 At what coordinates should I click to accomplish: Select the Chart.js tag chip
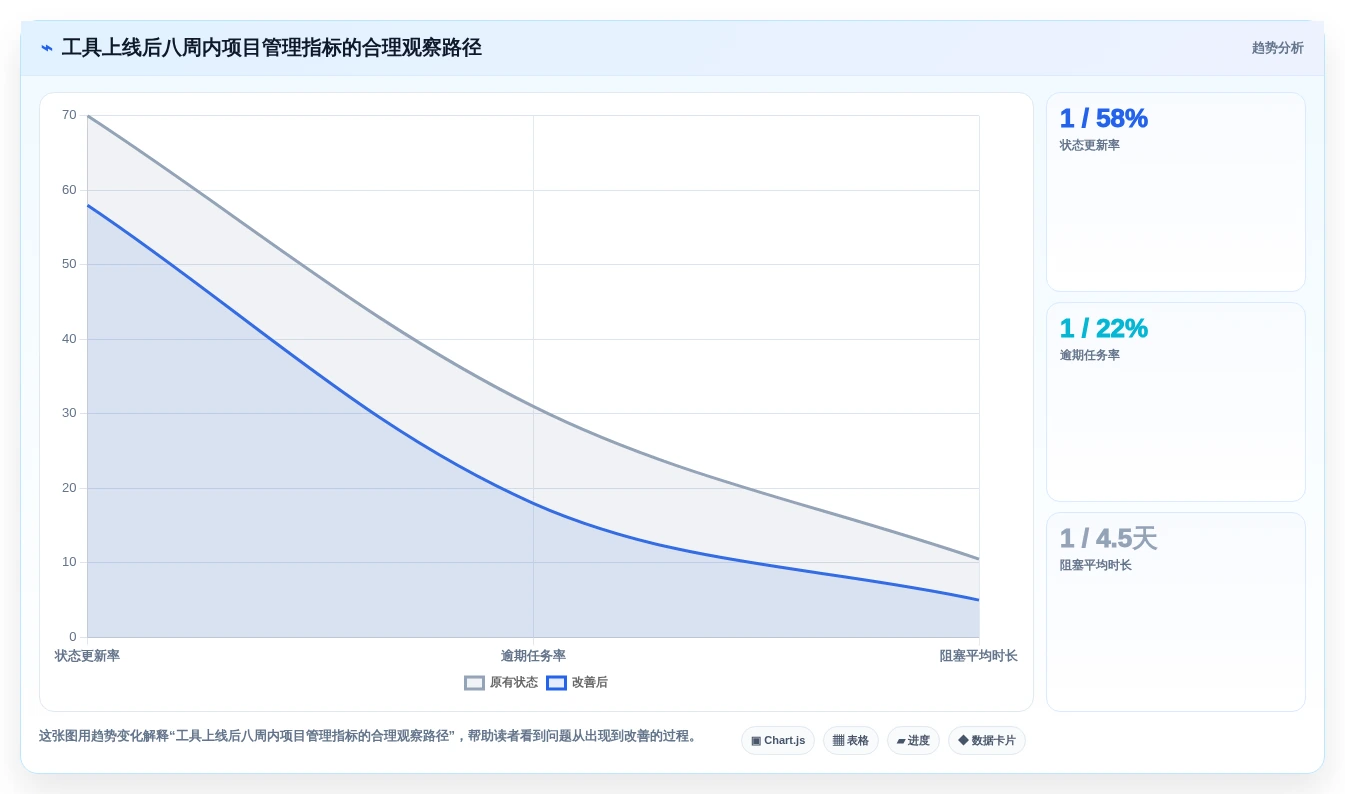coord(778,741)
